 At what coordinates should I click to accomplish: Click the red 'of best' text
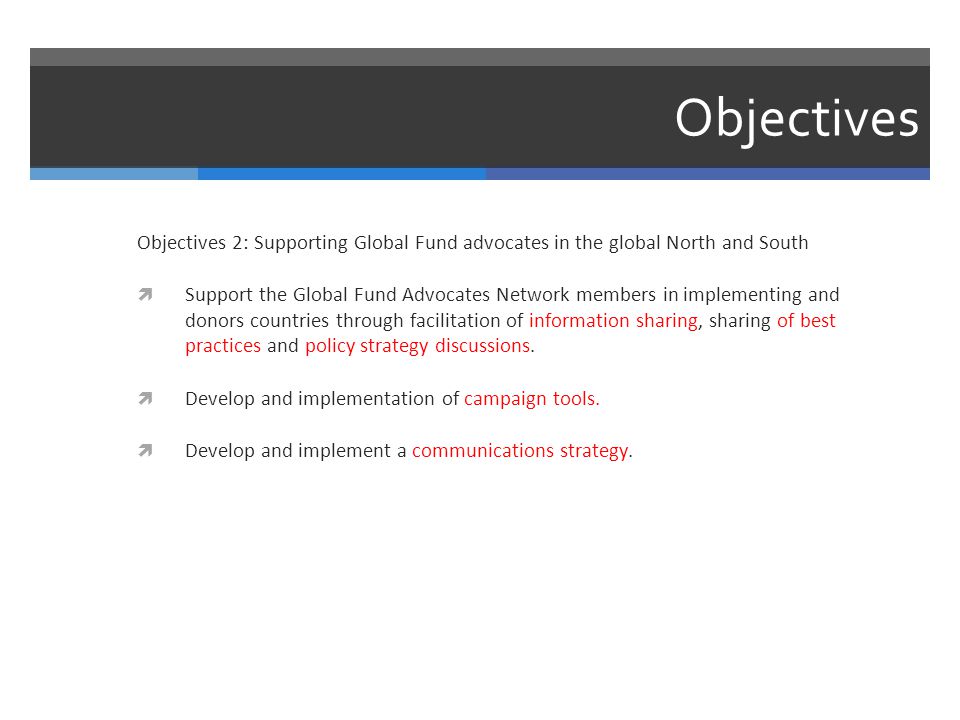[x=806, y=321]
